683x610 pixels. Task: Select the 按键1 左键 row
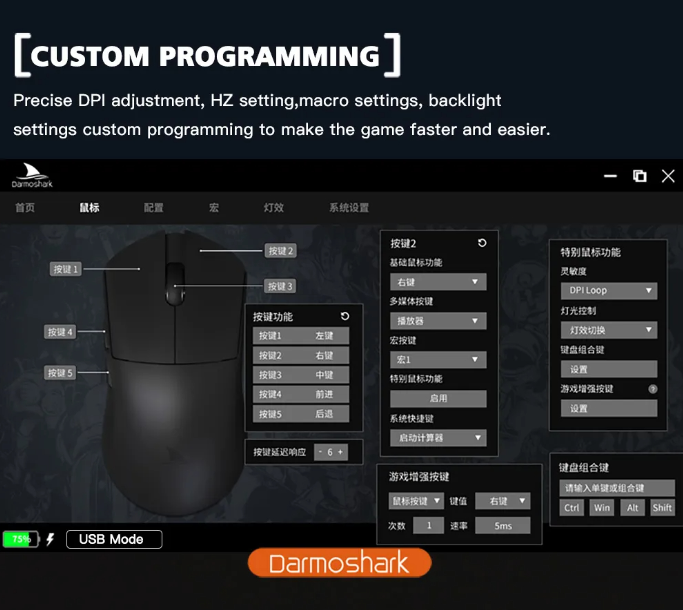pos(301,336)
